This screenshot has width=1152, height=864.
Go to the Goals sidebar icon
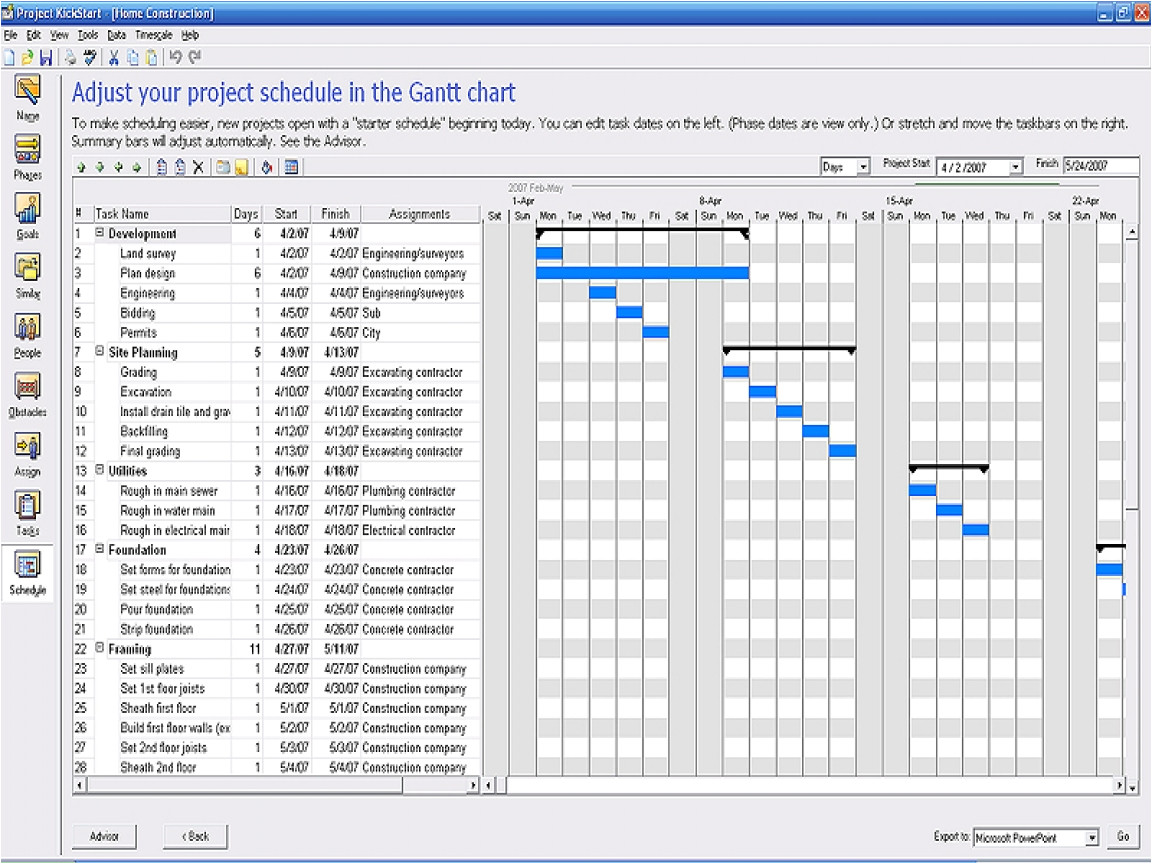pos(27,210)
